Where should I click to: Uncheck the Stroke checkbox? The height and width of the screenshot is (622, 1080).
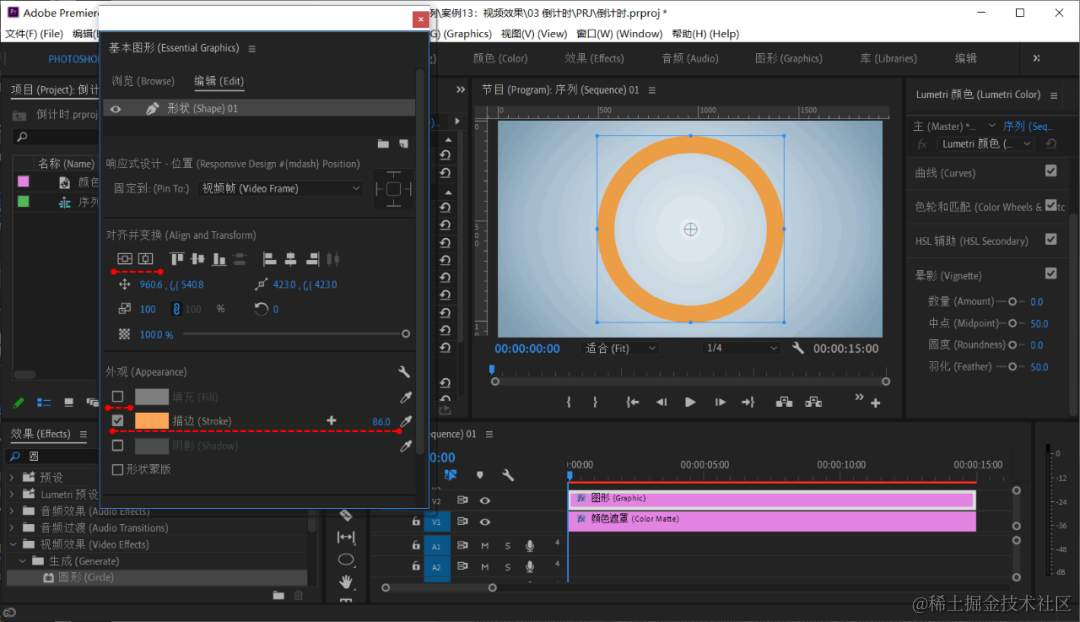pos(118,421)
